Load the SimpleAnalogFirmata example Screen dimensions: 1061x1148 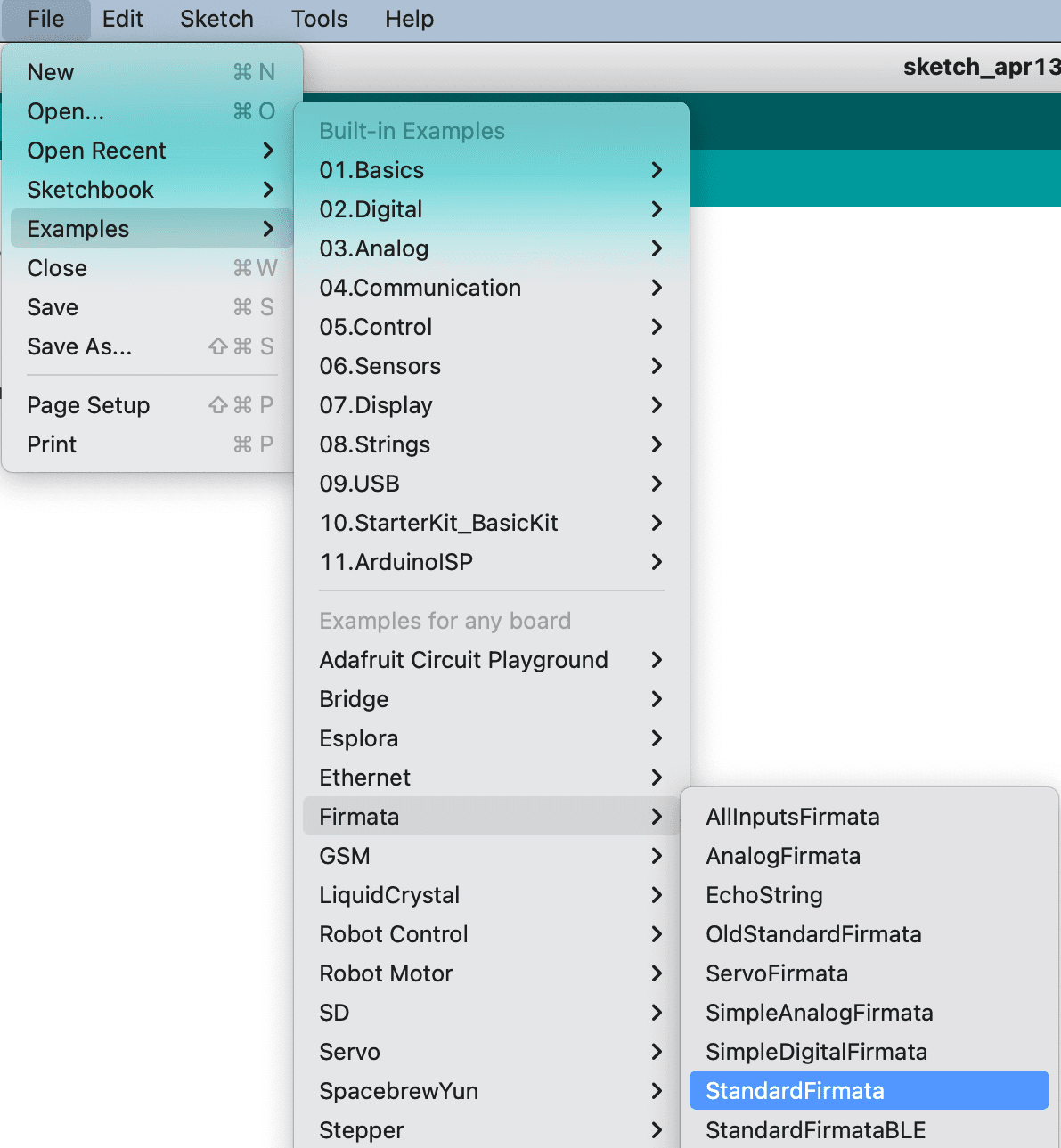pyautogui.click(x=869, y=1013)
